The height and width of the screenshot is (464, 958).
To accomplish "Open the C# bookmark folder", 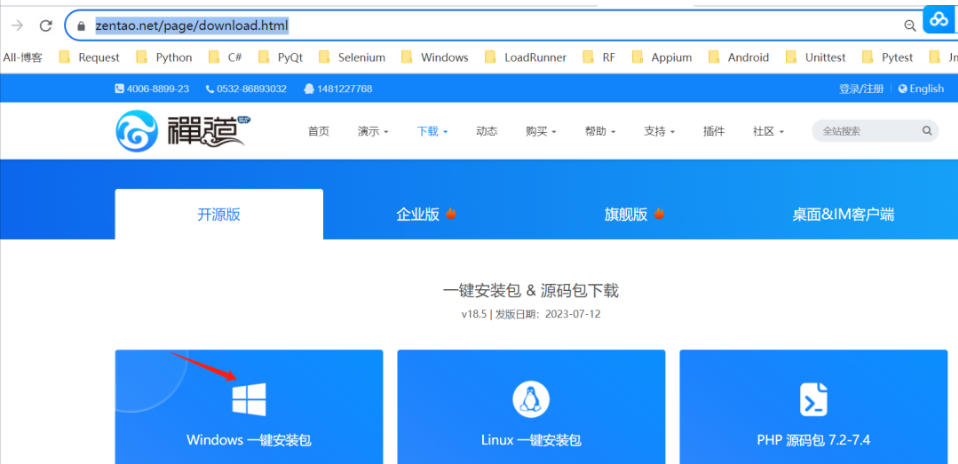I will [225, 57].
